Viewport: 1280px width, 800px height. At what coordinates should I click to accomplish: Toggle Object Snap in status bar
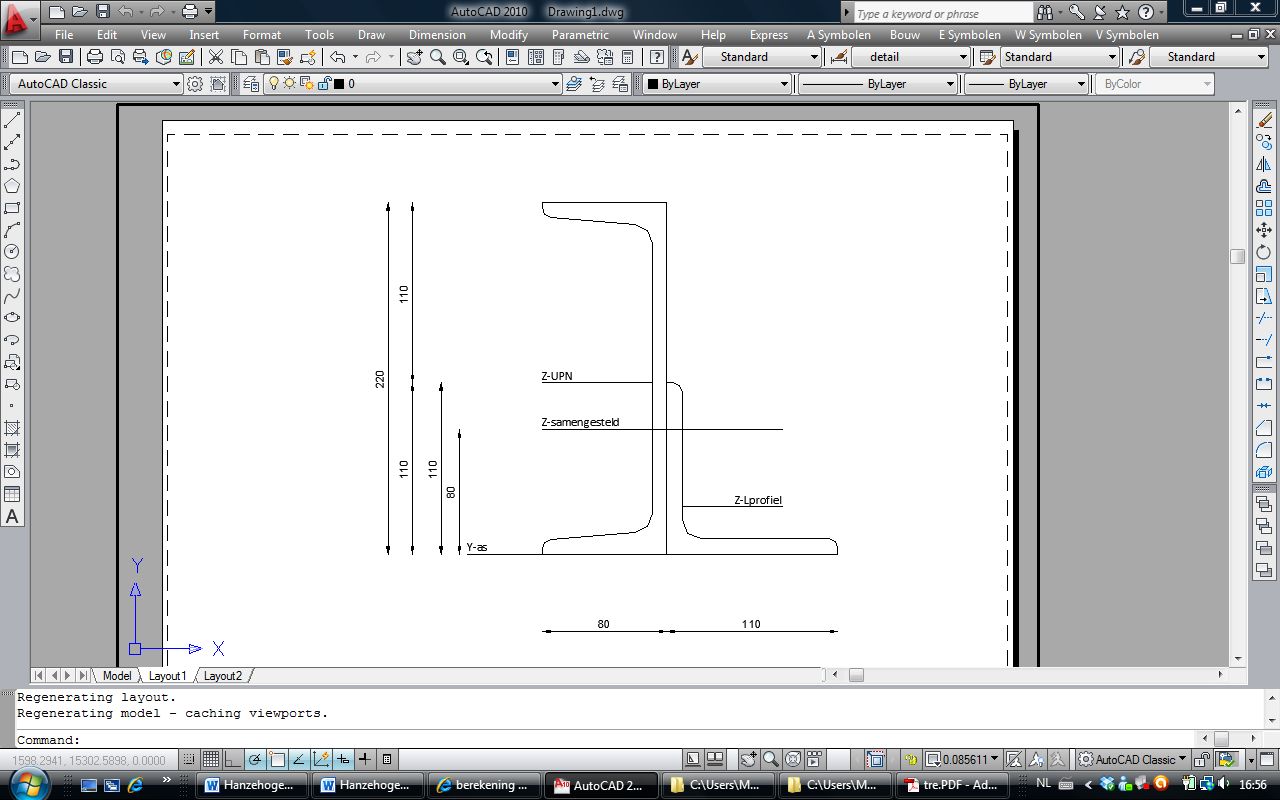point(277,759)
